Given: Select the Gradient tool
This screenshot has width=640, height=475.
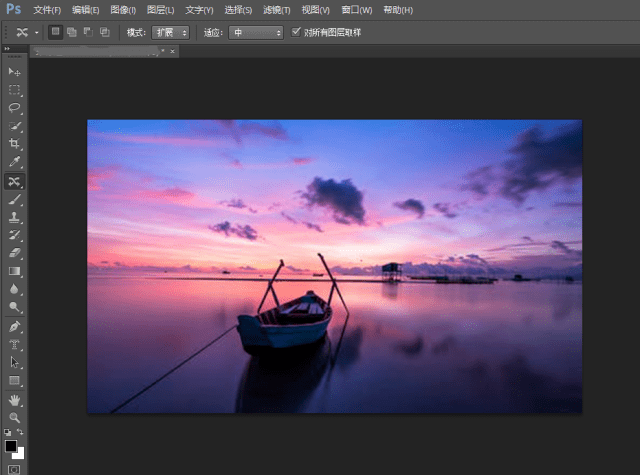Looking at the screenshot, I should (14, 271).
